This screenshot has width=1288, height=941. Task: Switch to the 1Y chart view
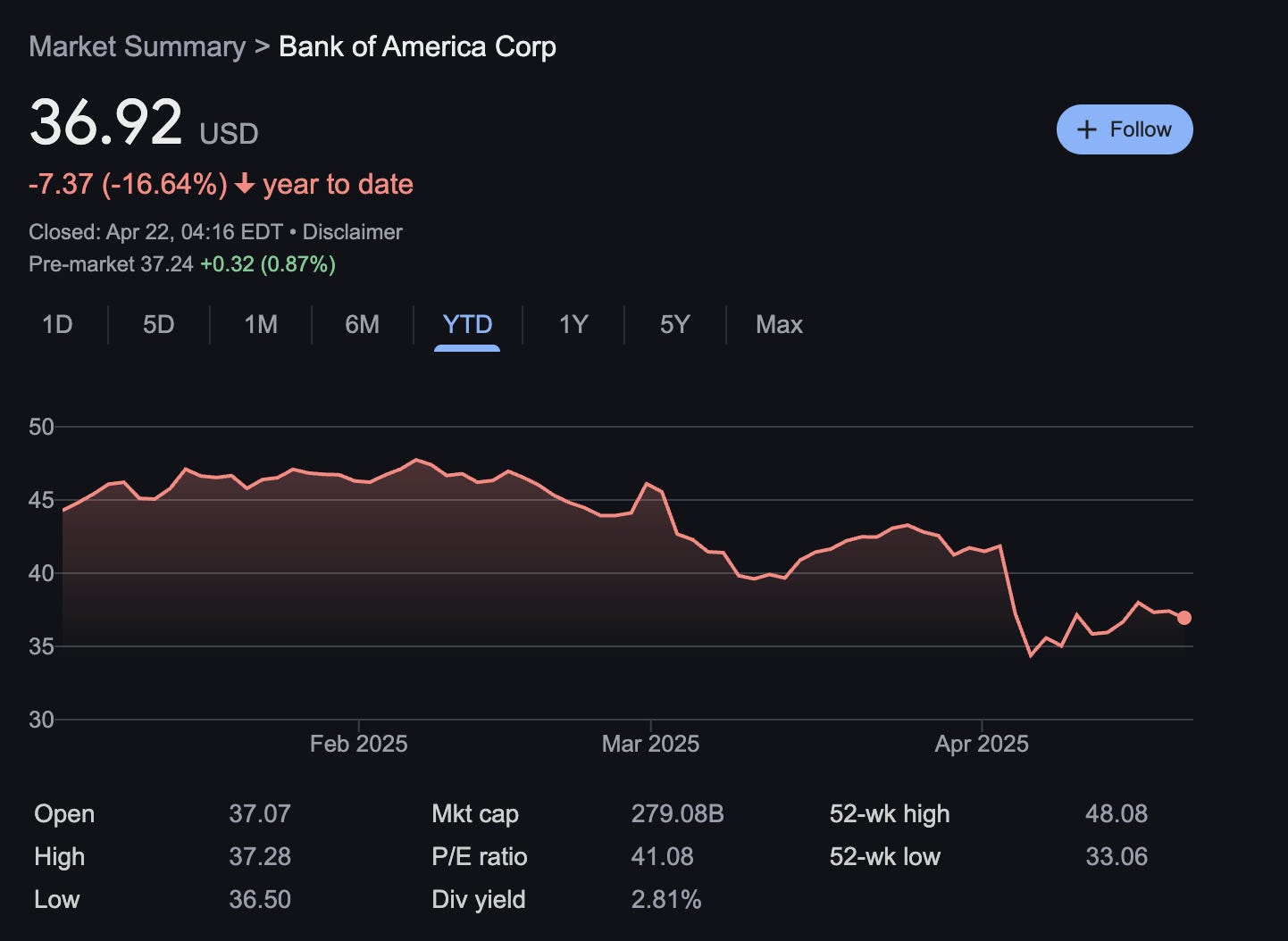point(573,325)
